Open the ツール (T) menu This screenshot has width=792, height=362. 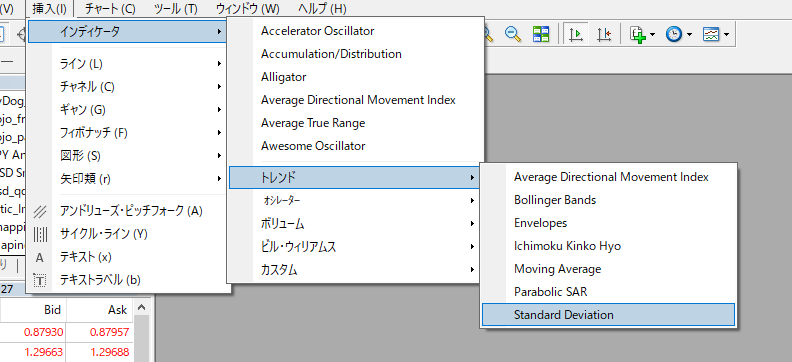(175, 9)
